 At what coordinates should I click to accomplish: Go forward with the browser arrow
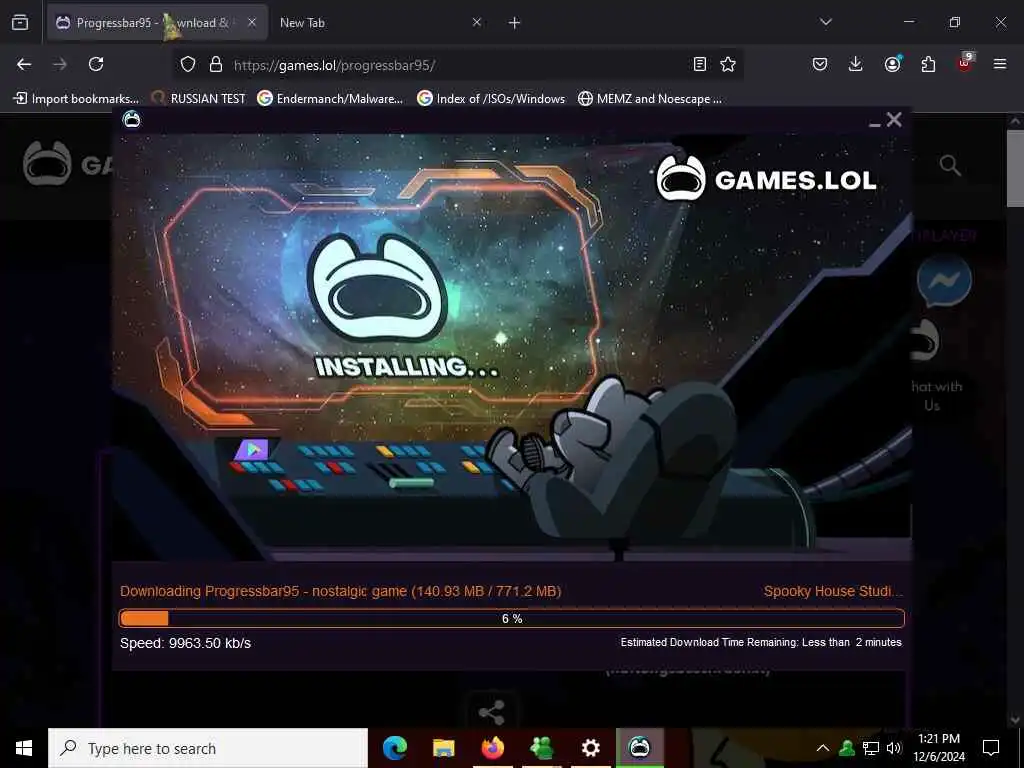(59, 64)
